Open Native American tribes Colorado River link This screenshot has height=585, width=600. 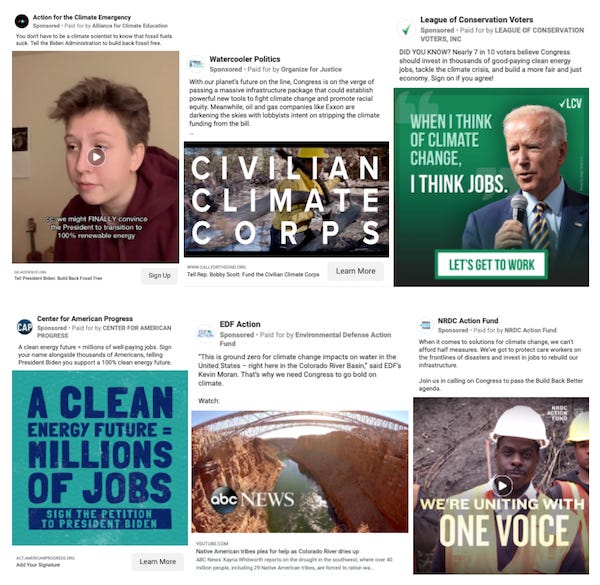pos(277,551)
